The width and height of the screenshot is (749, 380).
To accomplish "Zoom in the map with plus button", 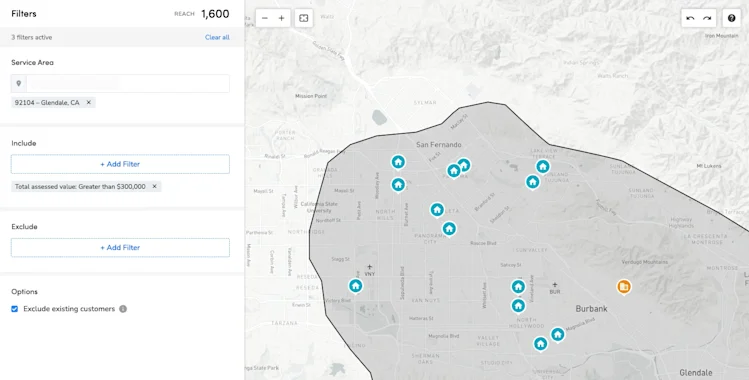I will [x=281, y=18].
